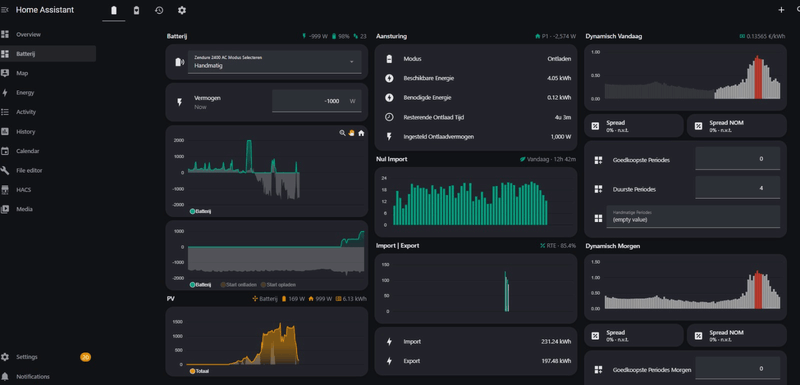Open the battery tab icon in top bar
Viewport: 800px width, 385px height.
(114, 10)
